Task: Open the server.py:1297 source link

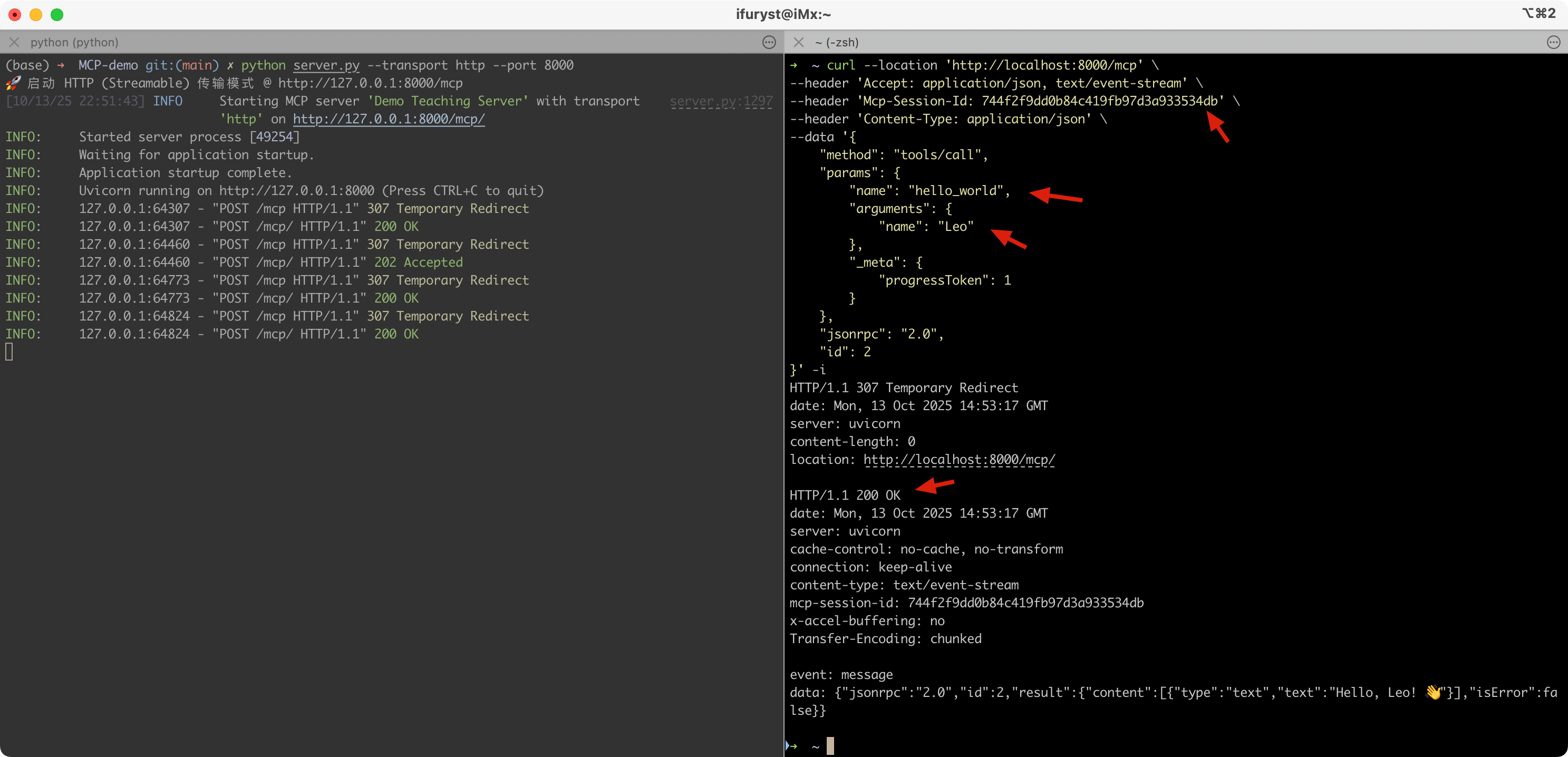Action: click(x=721, y=101)
